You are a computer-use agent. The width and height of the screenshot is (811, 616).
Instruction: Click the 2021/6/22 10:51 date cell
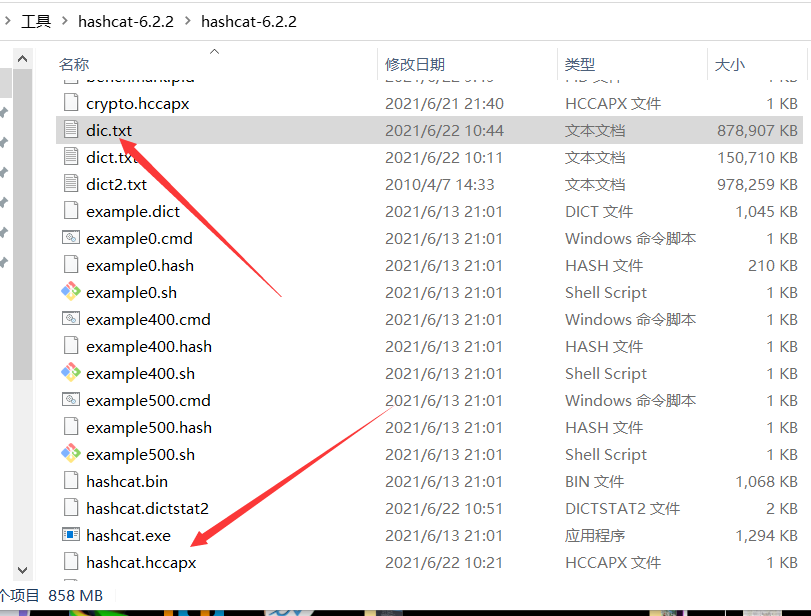coord(444,508)
